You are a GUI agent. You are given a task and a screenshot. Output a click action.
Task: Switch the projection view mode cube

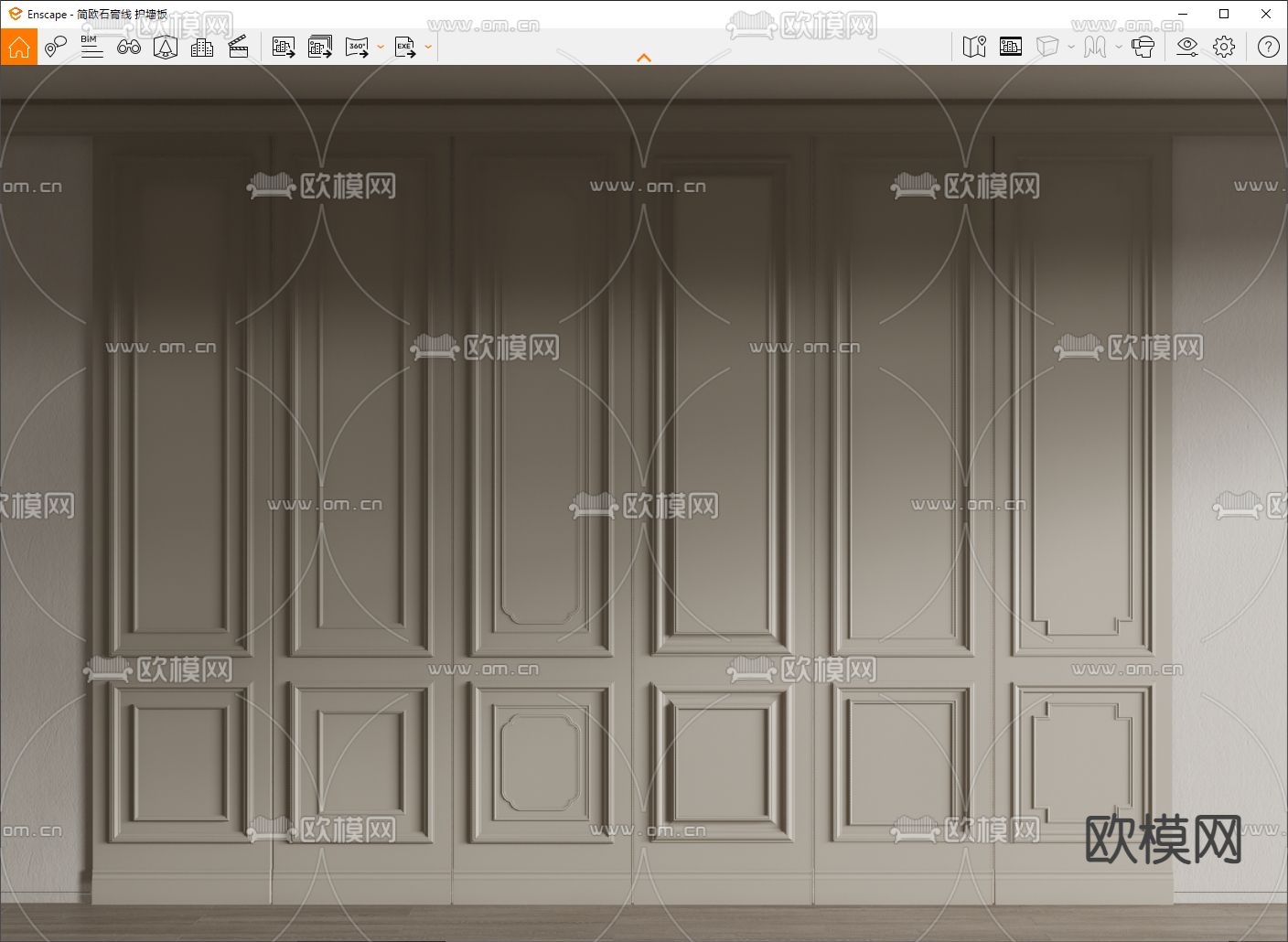pyautogui.click(x=1047, y=47)
